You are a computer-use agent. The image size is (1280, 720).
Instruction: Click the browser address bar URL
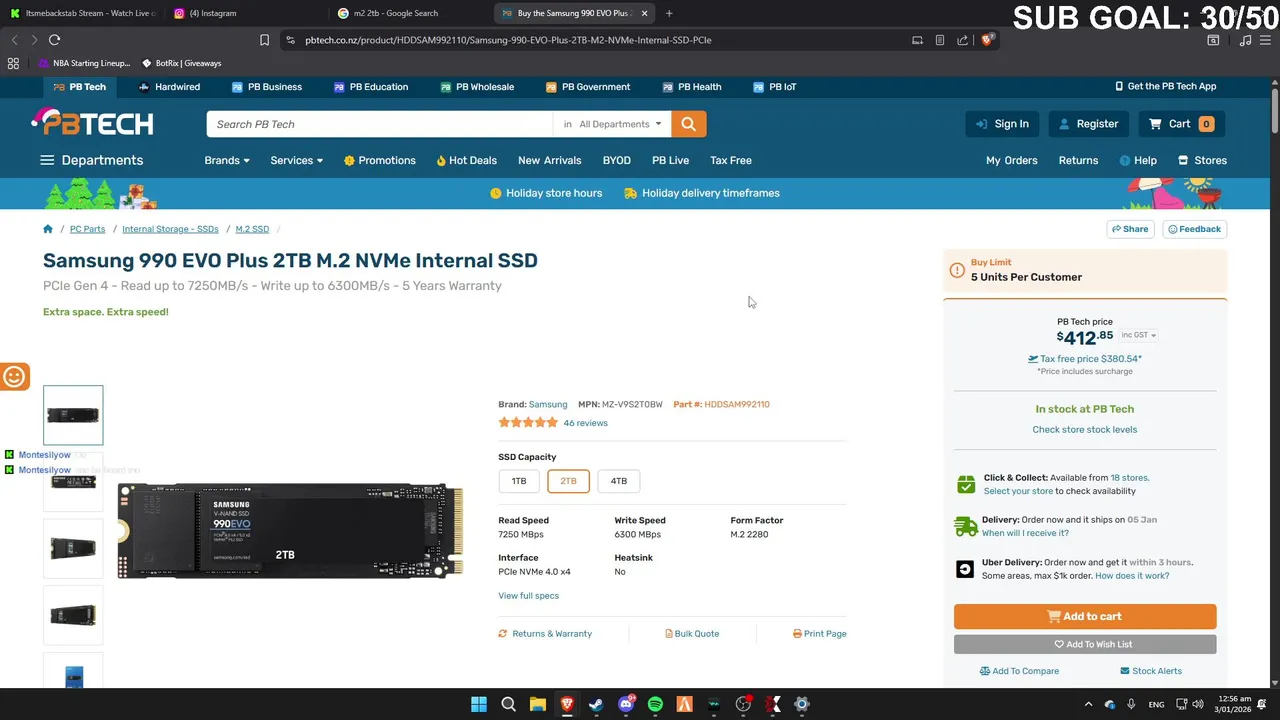[x=508, y=40]
